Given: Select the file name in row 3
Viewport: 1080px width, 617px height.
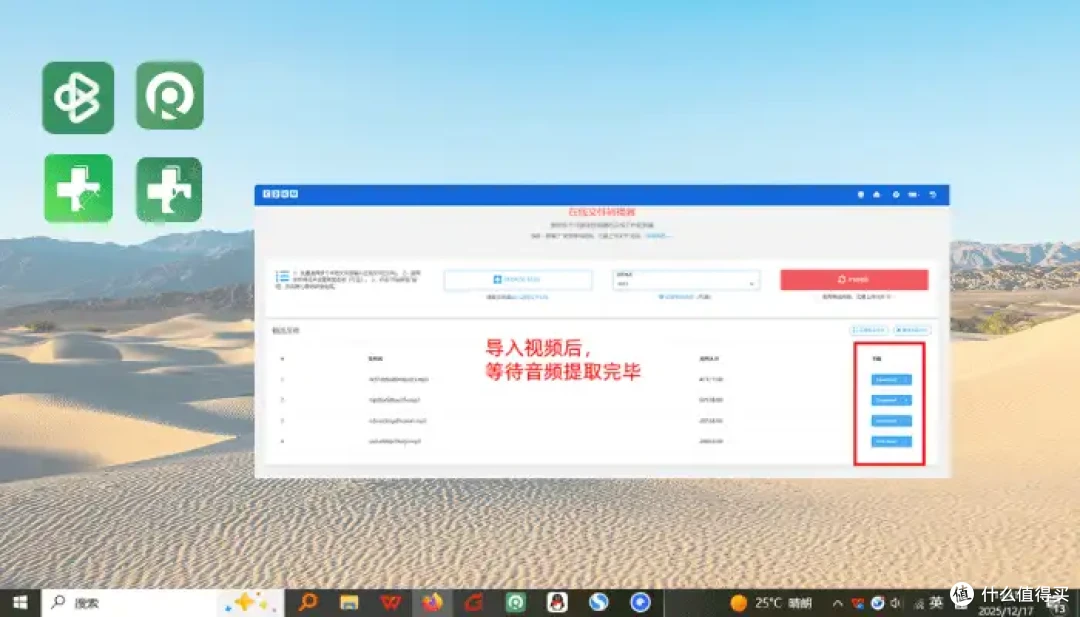Looking at the screenshot, I should coord(397,421).
